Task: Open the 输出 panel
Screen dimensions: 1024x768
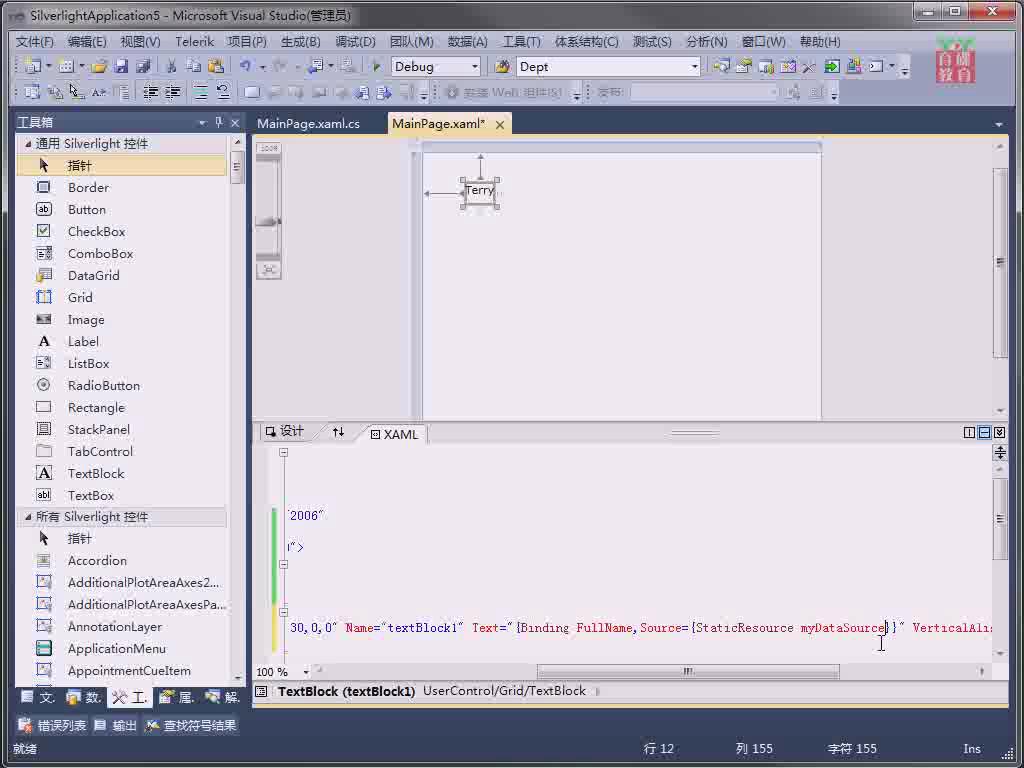Action: [x=116, y=726]
